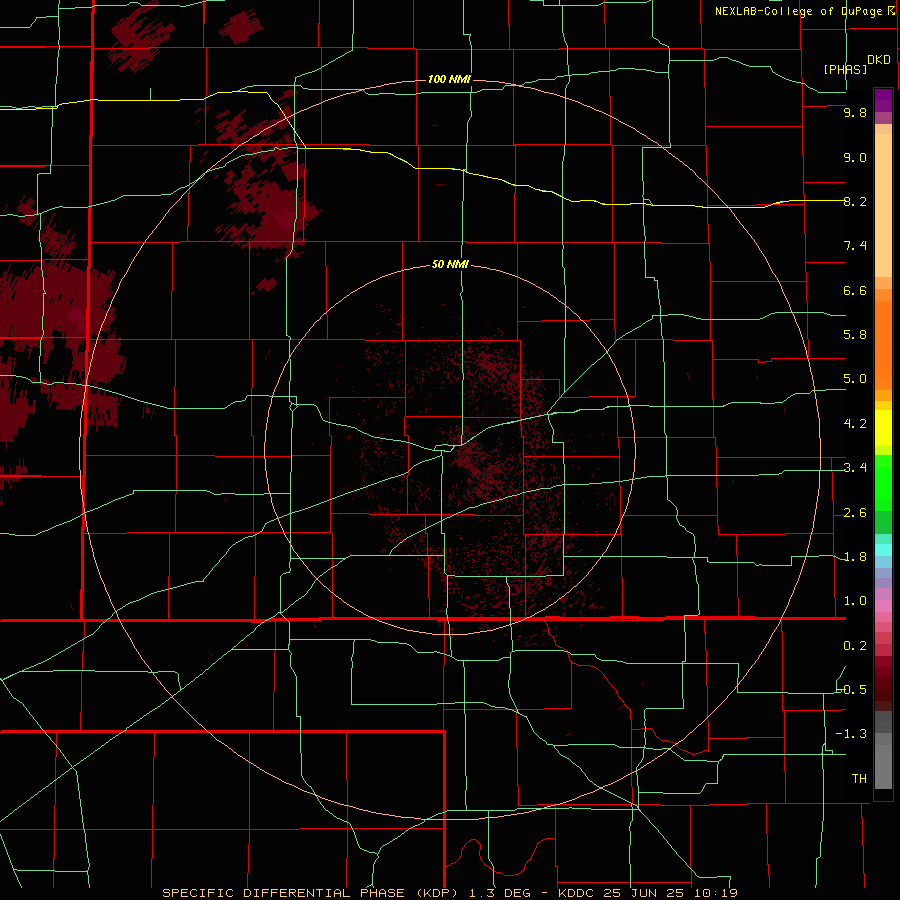Click the 50 NMI range ring label
Screen dimensions: 900x900
tap(450, 264)
